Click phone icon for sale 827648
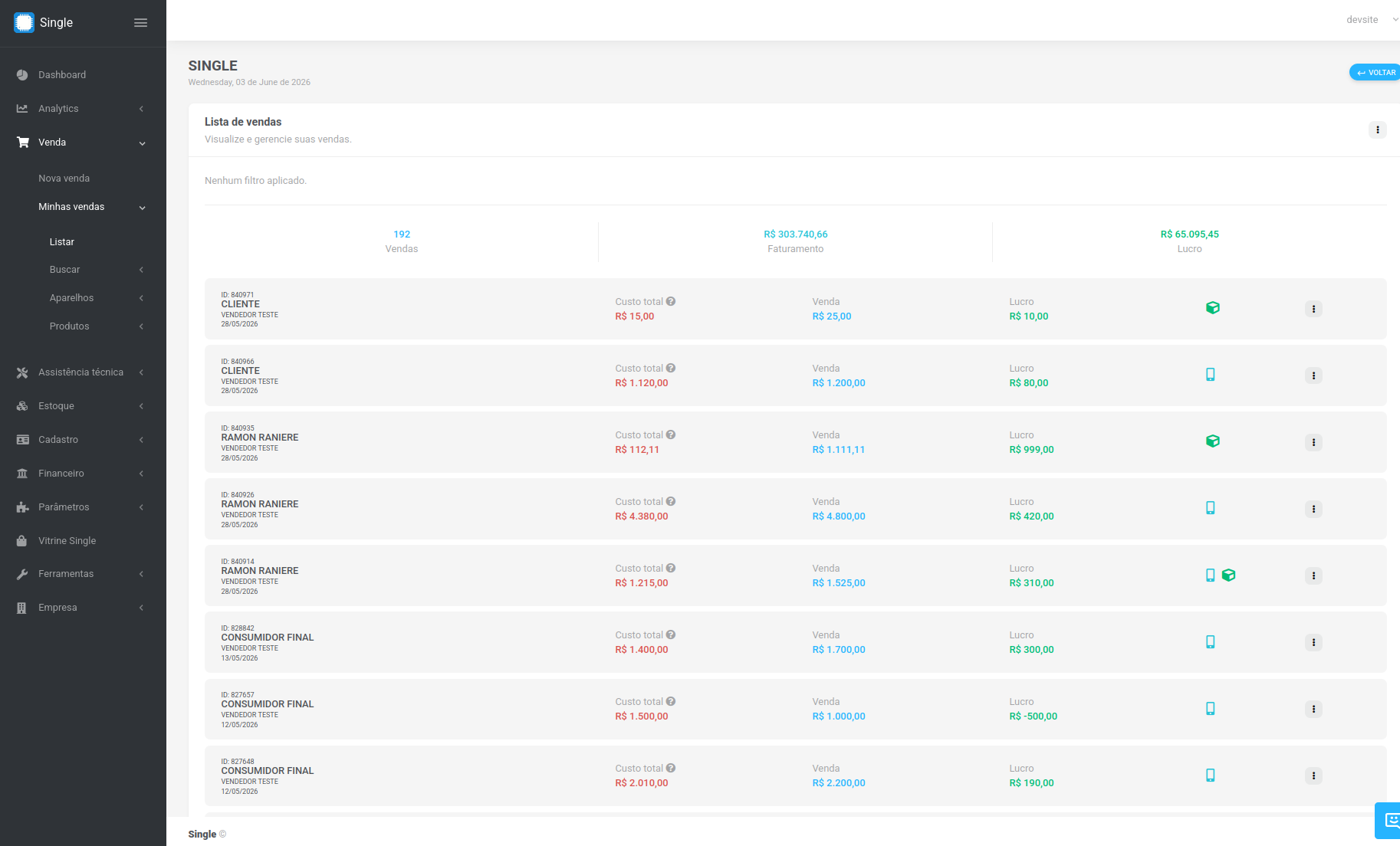Screen dimensions: 1400x846 coord(1211,775)
